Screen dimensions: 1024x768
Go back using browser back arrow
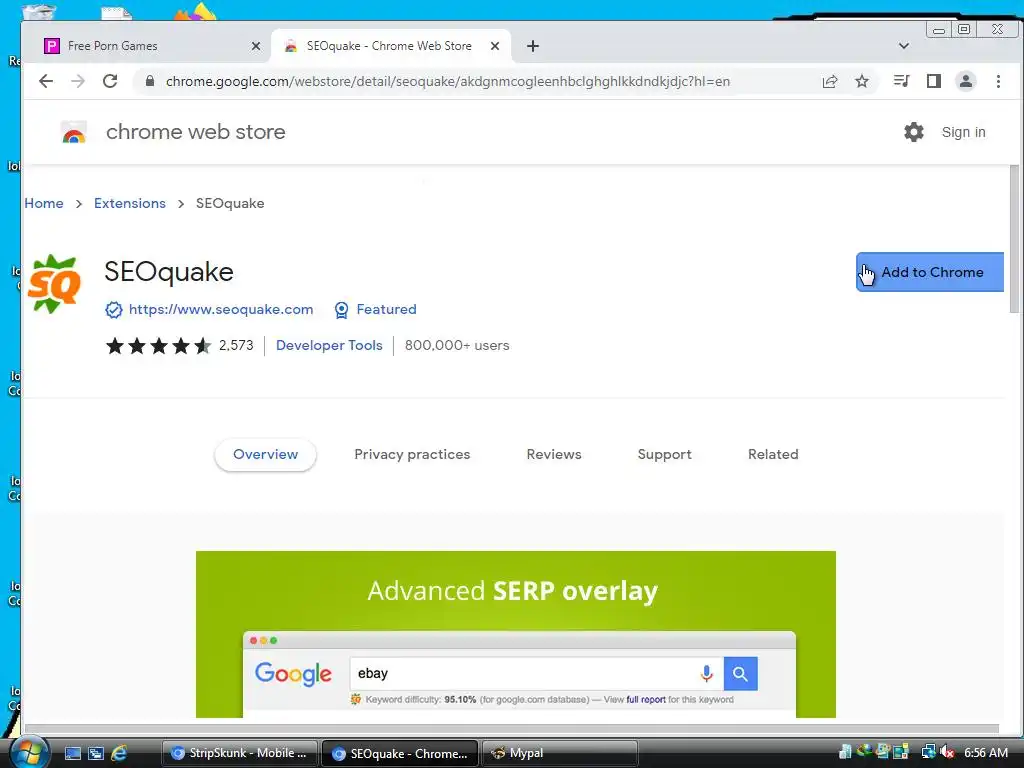(46, 81)
